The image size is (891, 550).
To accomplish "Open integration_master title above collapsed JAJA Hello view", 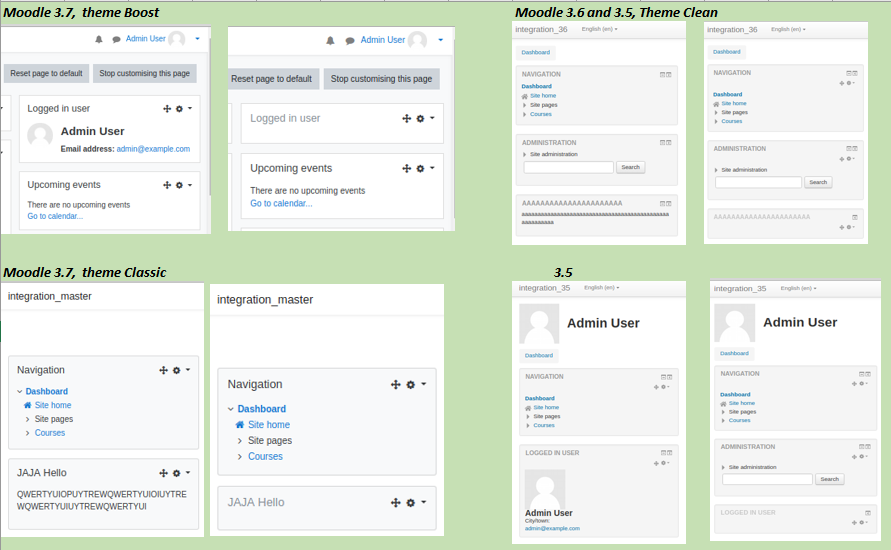I will pyautogui.click(x=265, y=299).
